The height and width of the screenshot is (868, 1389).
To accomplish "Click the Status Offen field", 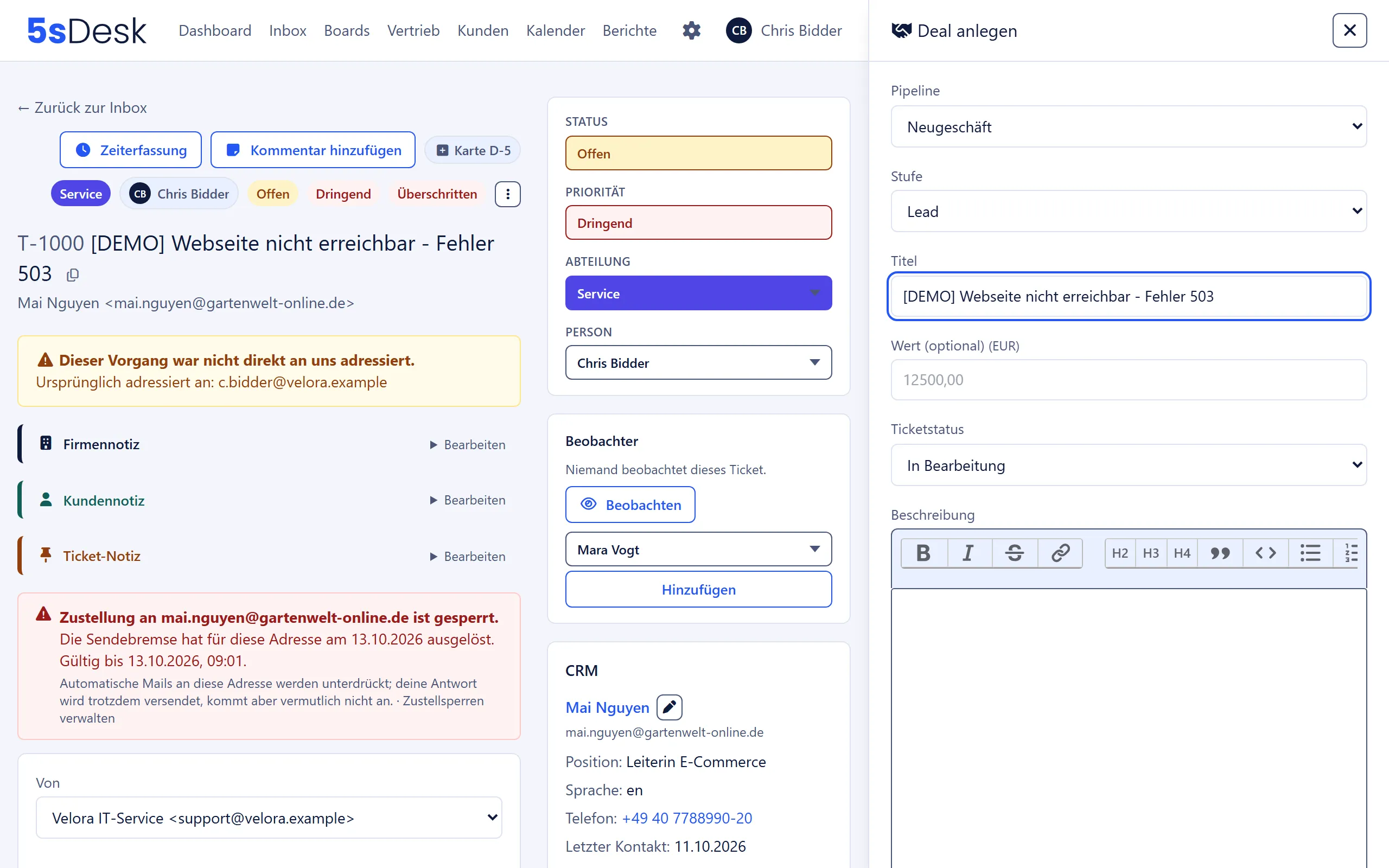I will 698,154.
